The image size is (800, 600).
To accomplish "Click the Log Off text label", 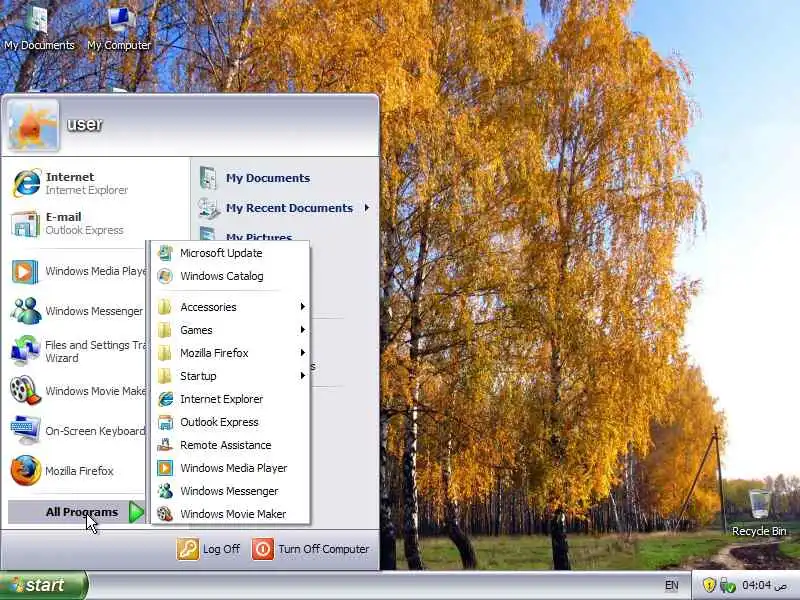I will click(221, 549).
